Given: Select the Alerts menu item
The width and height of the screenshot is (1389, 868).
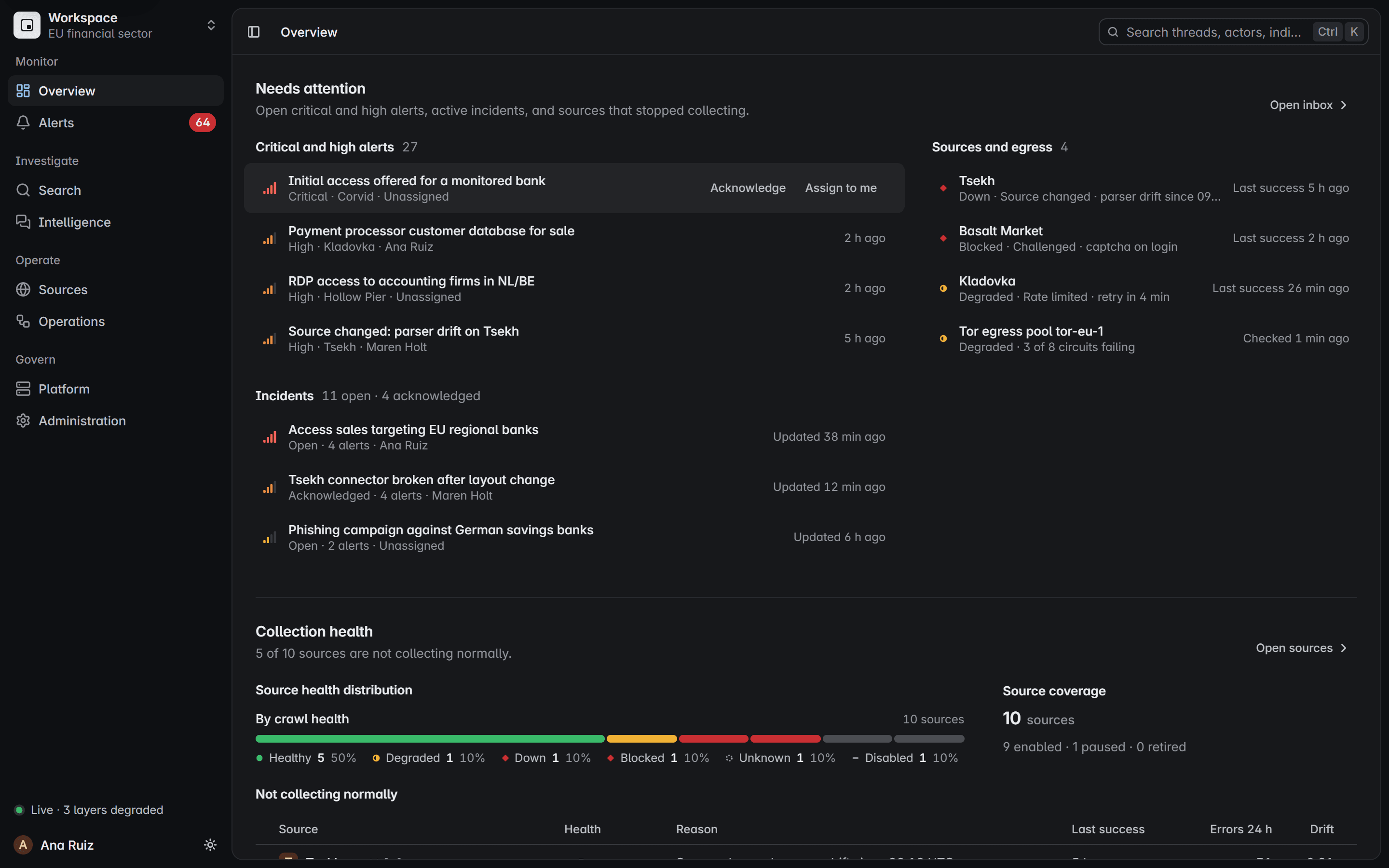Looking at the screenshot, I should click(115, 122).
